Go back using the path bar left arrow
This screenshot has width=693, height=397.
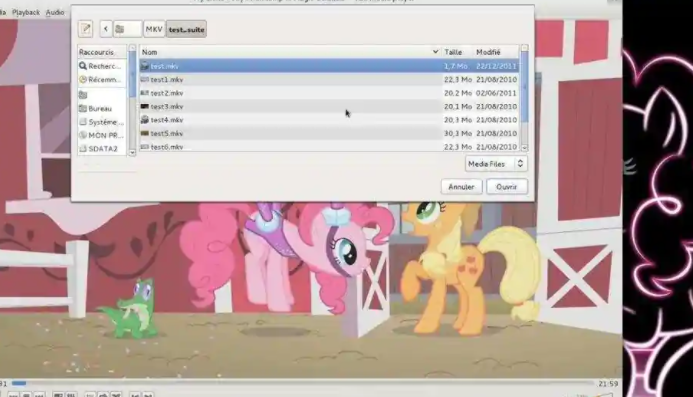[106, 29]
